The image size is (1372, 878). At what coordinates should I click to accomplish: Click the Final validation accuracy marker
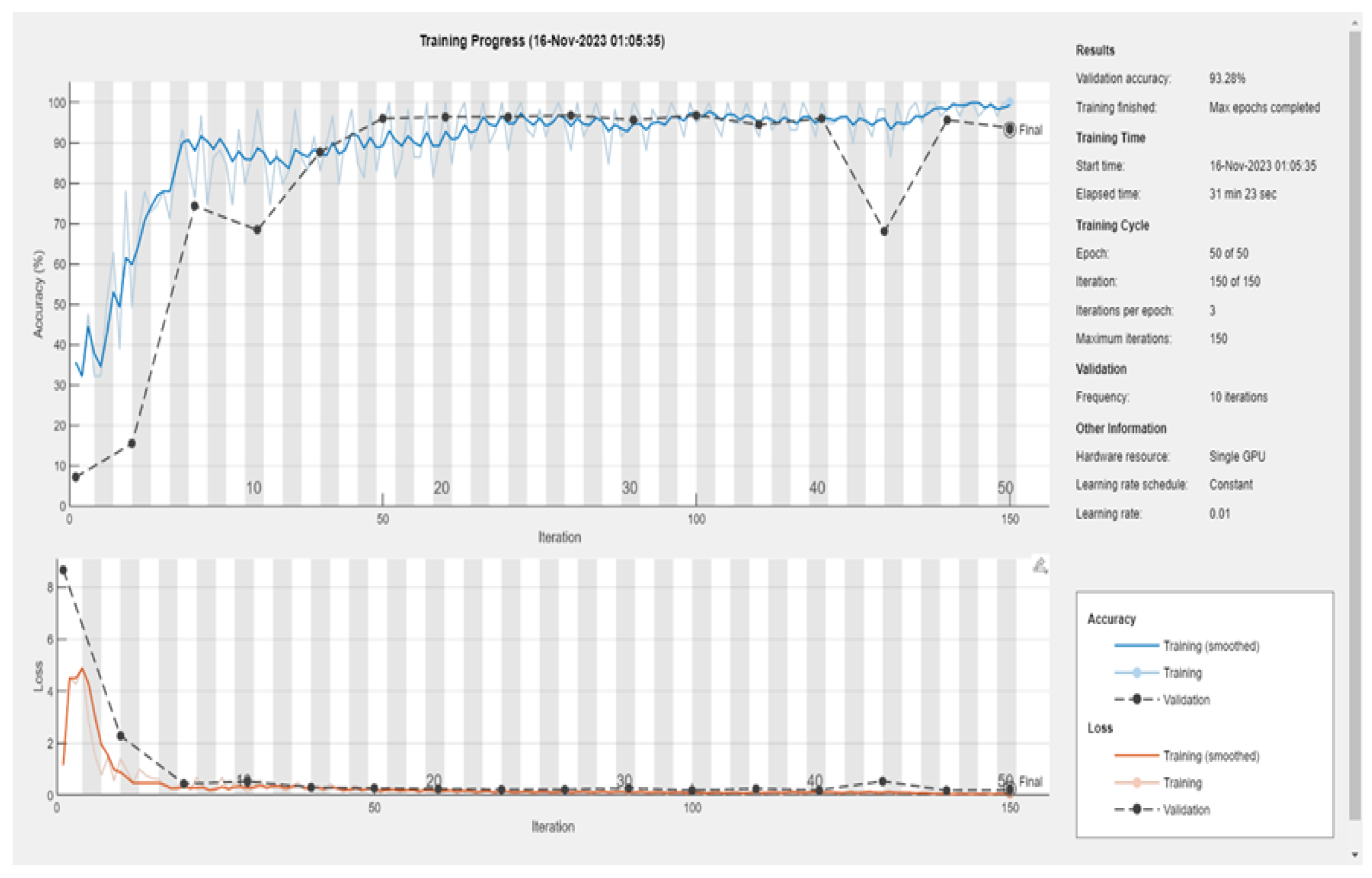coord(1009,130)
